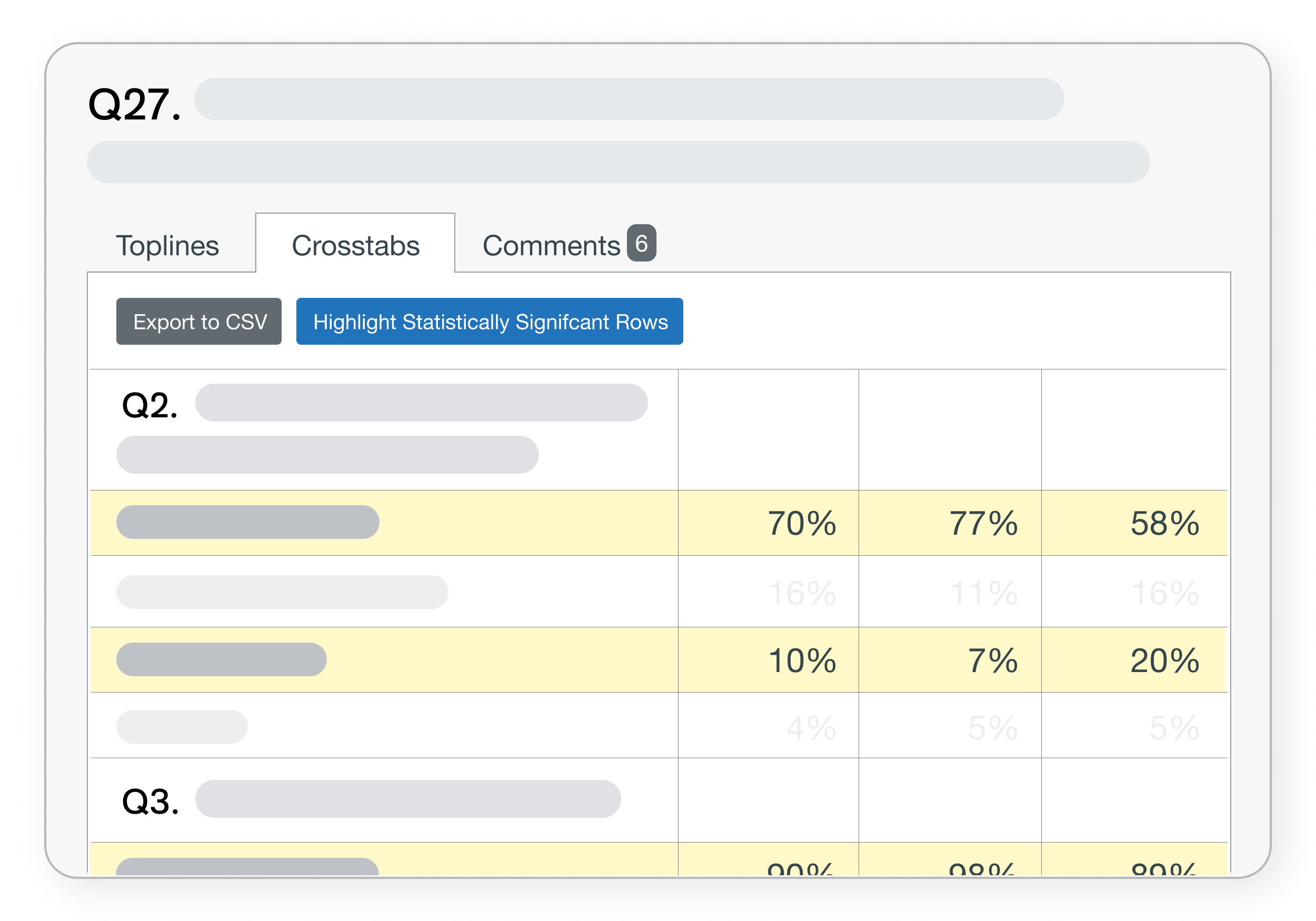Click the row label beside 4% value
The image size is (1316, 921).
[182, 727]
